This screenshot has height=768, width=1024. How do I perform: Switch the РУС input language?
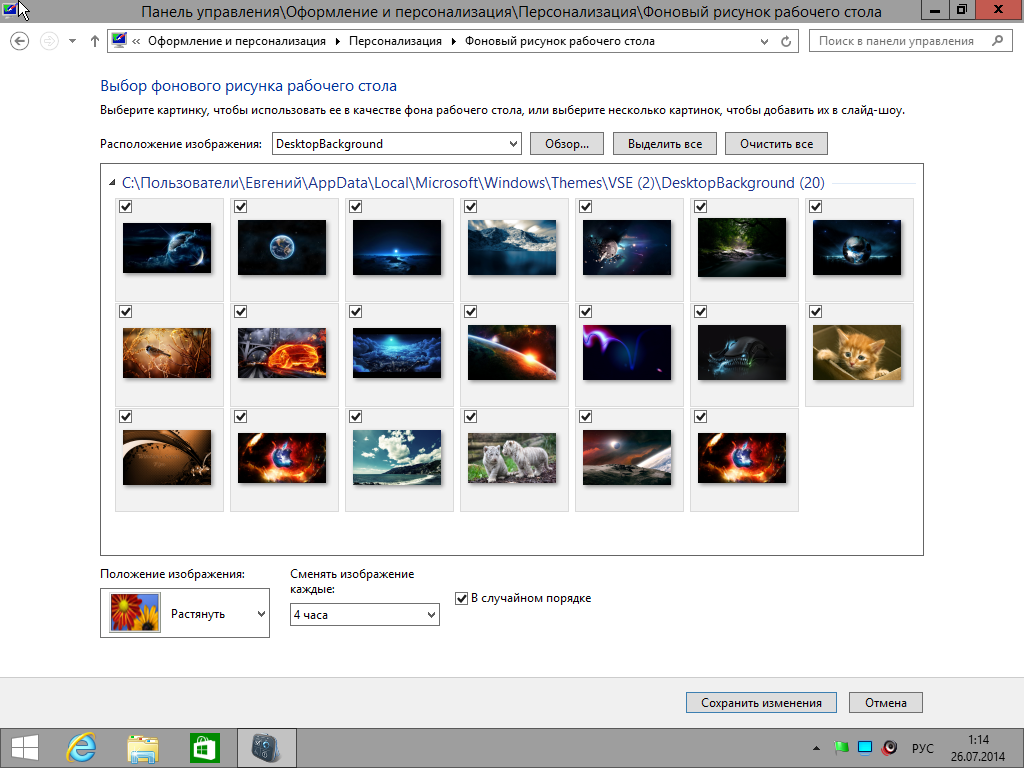click(922, 748)
